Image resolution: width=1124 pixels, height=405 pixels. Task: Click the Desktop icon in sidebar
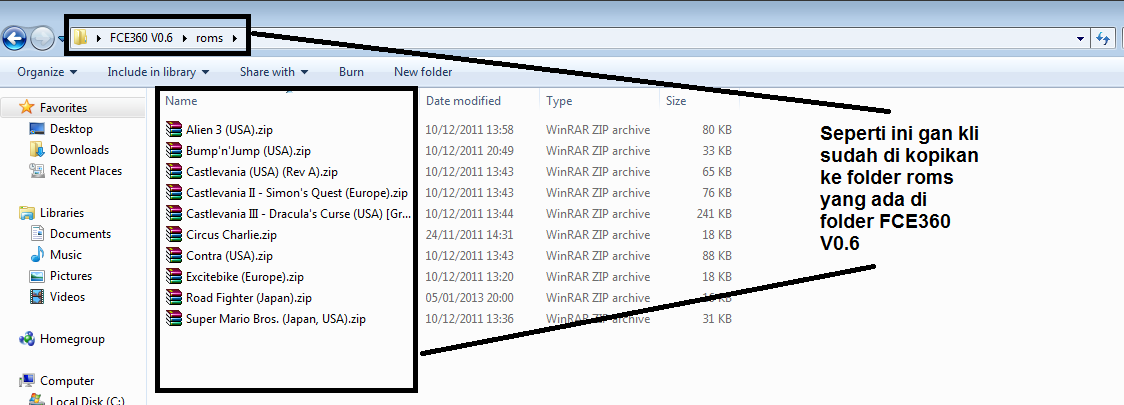[x=37, y=129]
